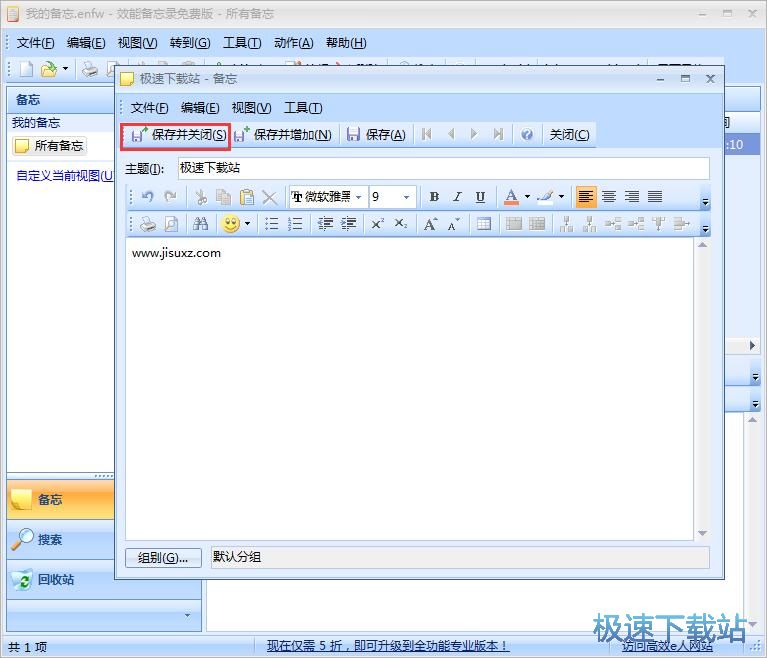Redo edit in memo editor

tap(170, 197)
